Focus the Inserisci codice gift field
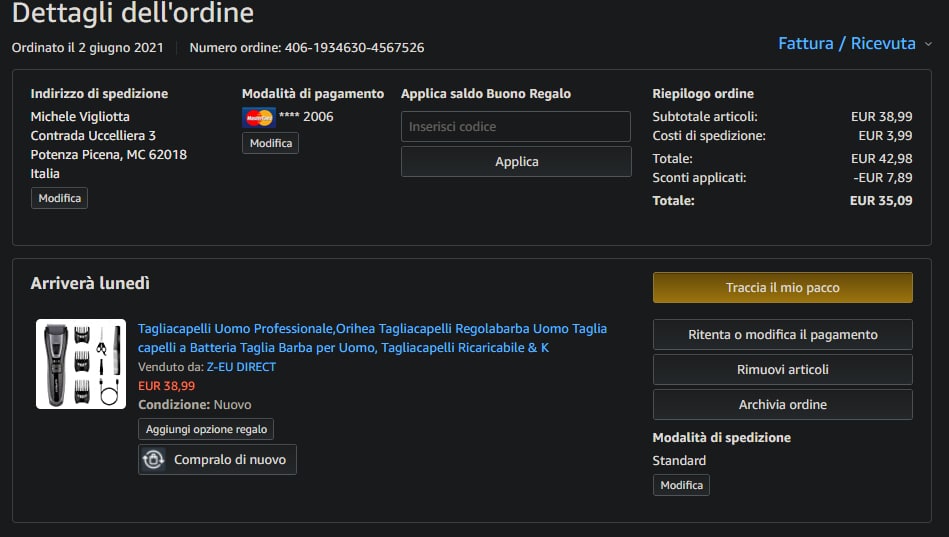This screenshot has width=949, height=537. pyautogui.click(x=516, y=127)
